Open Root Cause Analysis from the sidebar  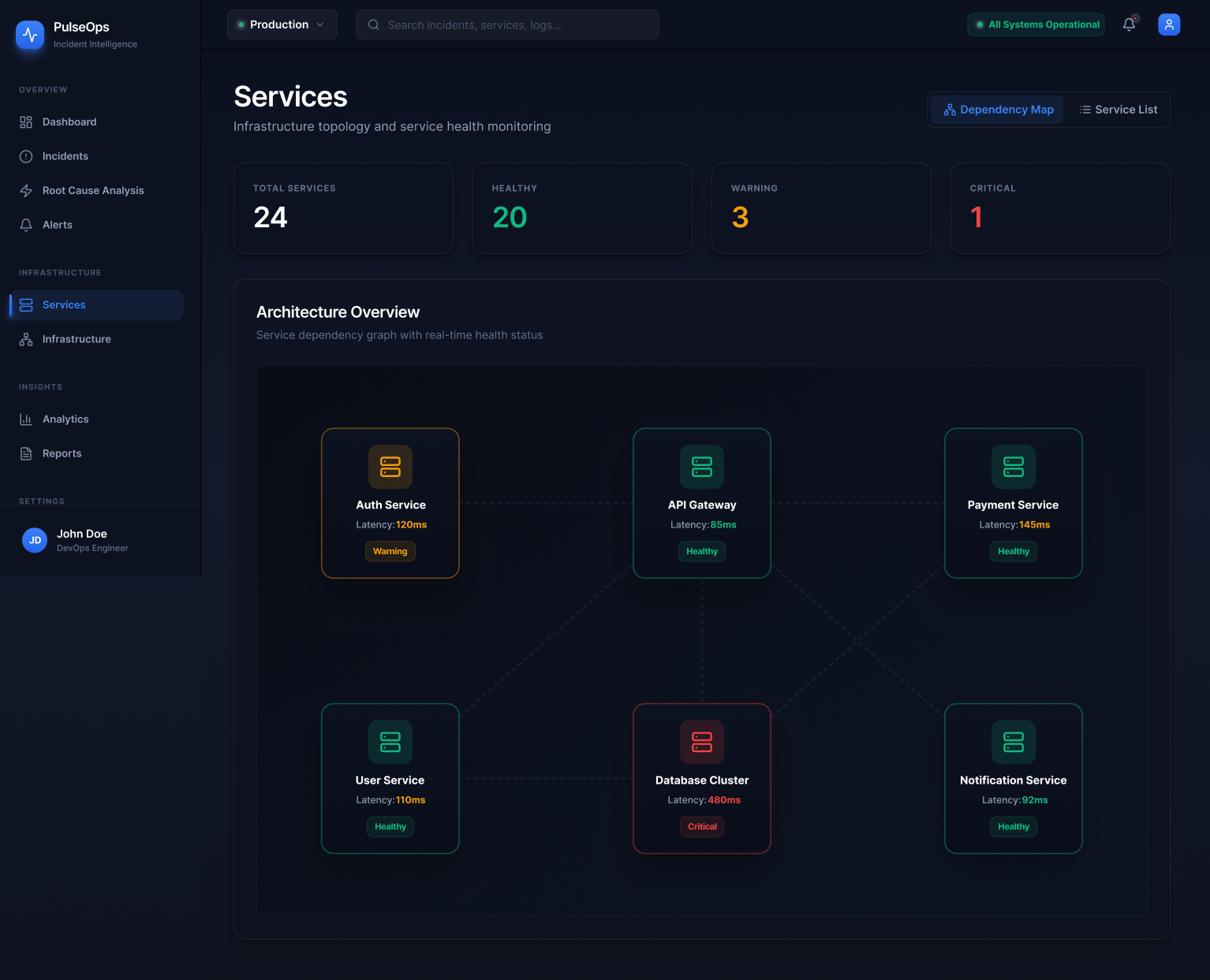[93, 190]
